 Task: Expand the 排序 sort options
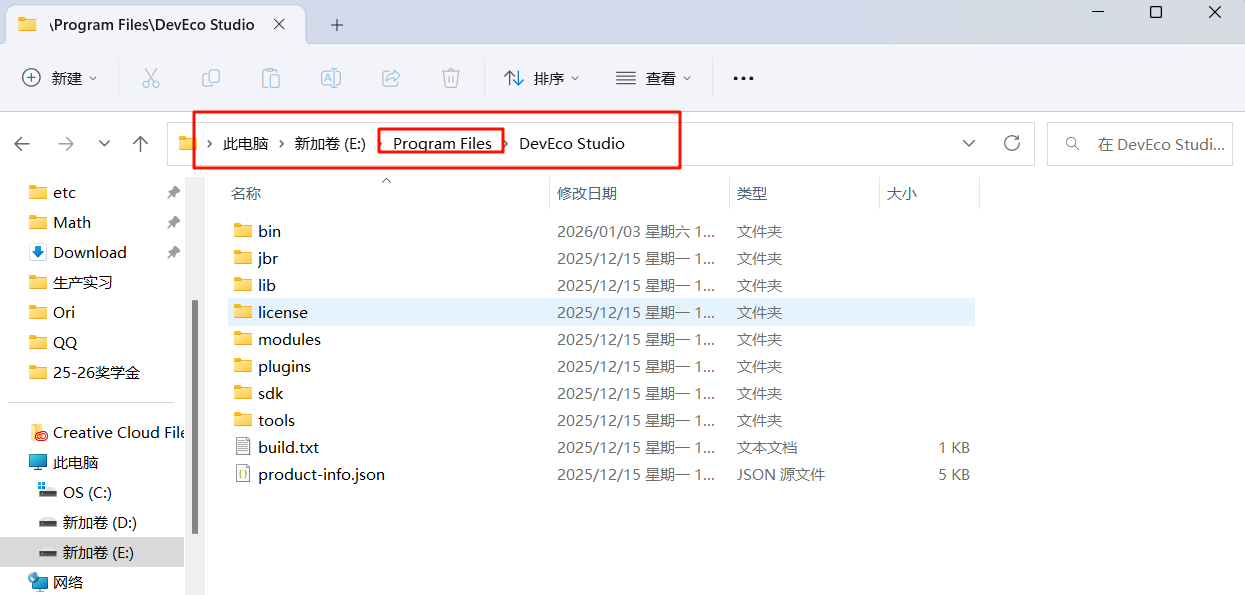tap(541, 78)
